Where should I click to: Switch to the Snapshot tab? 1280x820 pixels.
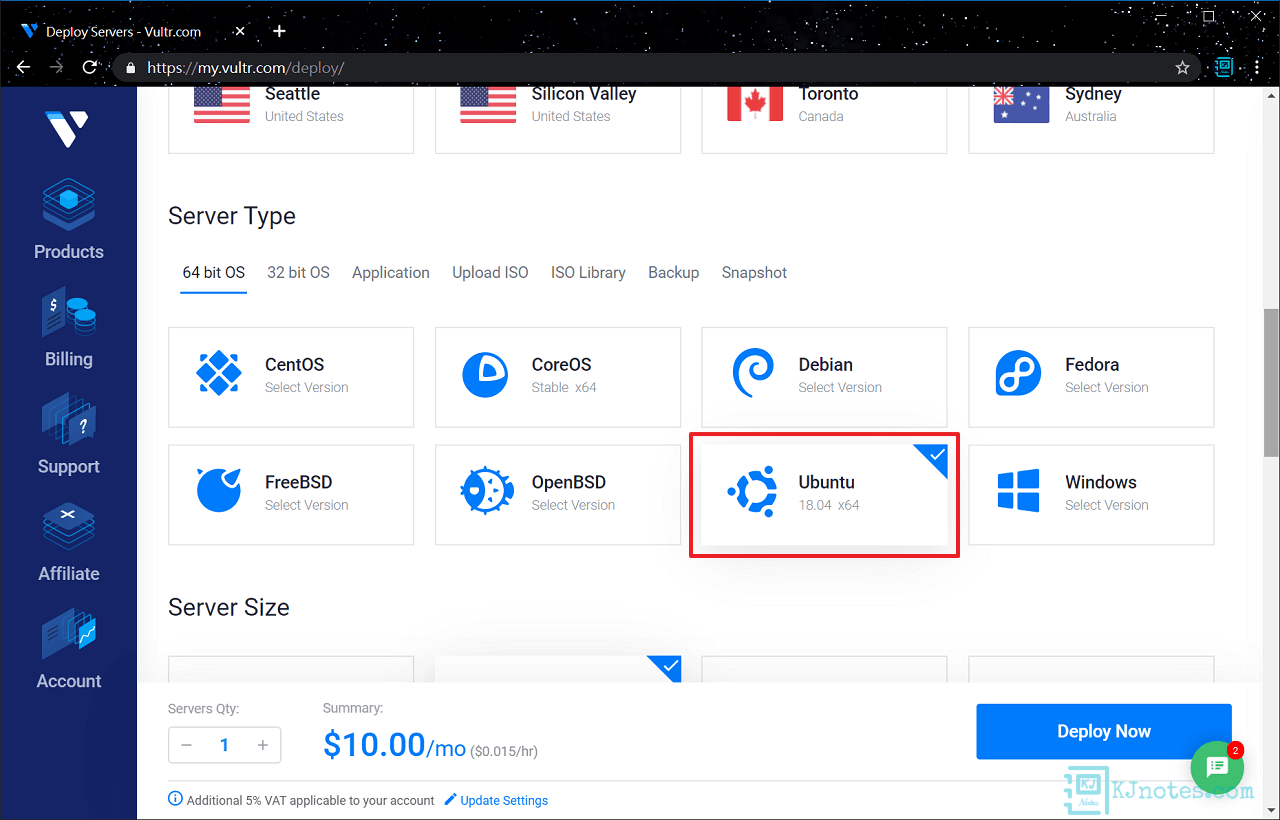754,272
